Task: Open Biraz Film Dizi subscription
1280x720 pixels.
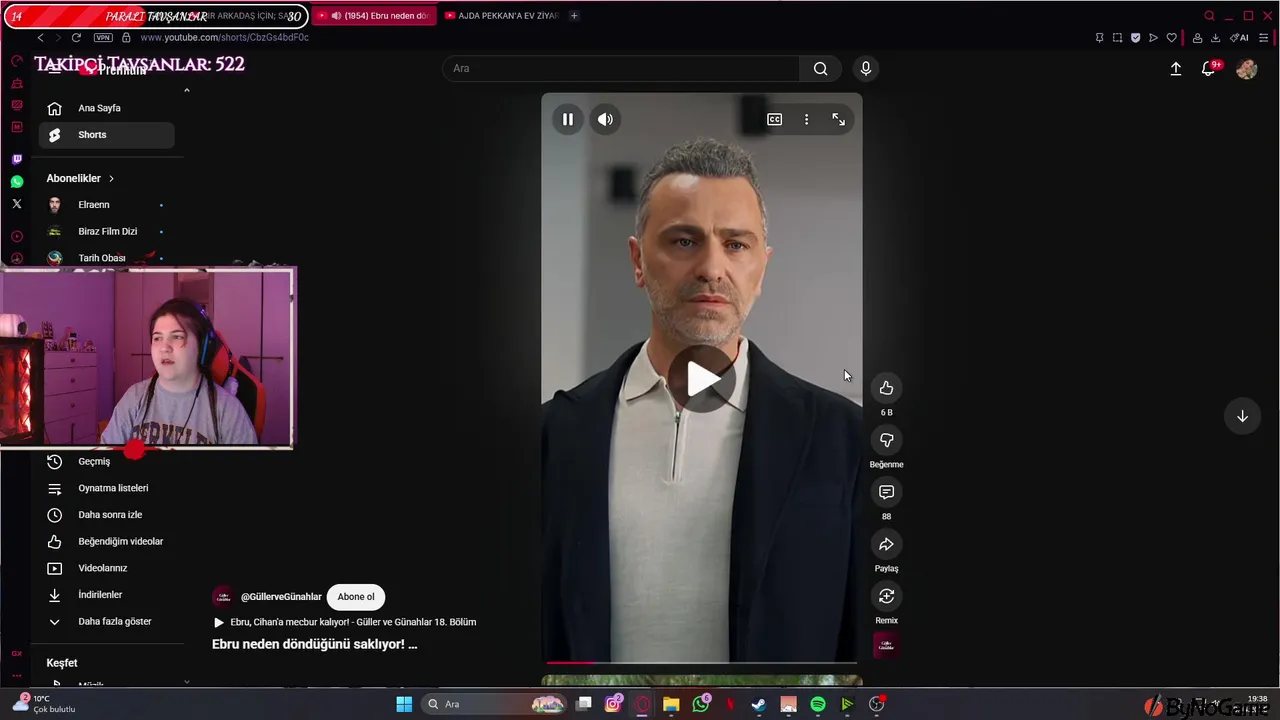Action: [x=106, y=231]
